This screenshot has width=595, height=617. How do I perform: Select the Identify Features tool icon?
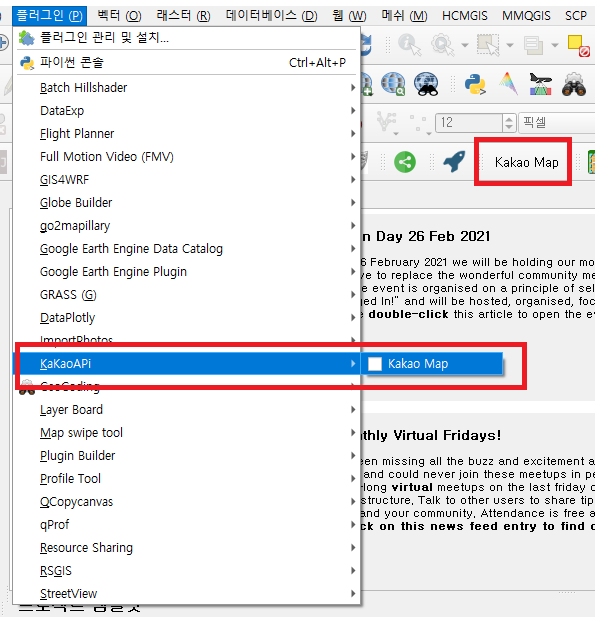[x=409, y=45]
